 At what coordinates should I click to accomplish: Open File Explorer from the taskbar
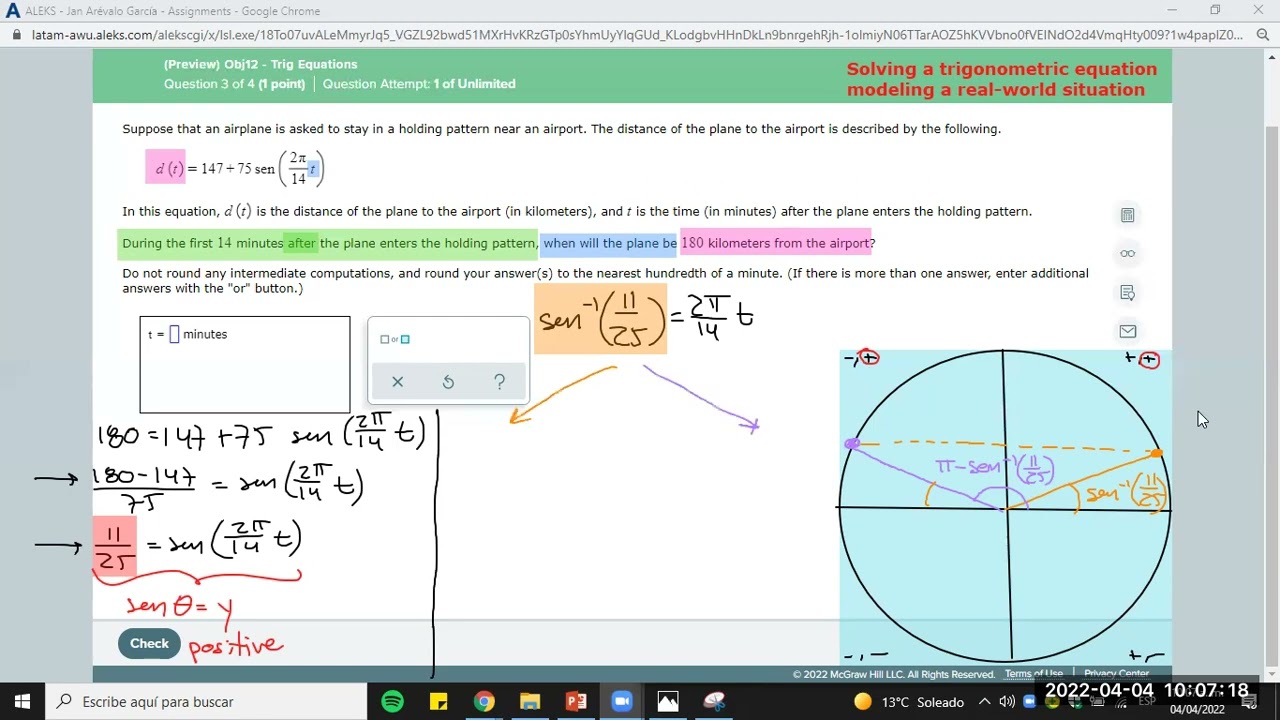click(530, 701)
